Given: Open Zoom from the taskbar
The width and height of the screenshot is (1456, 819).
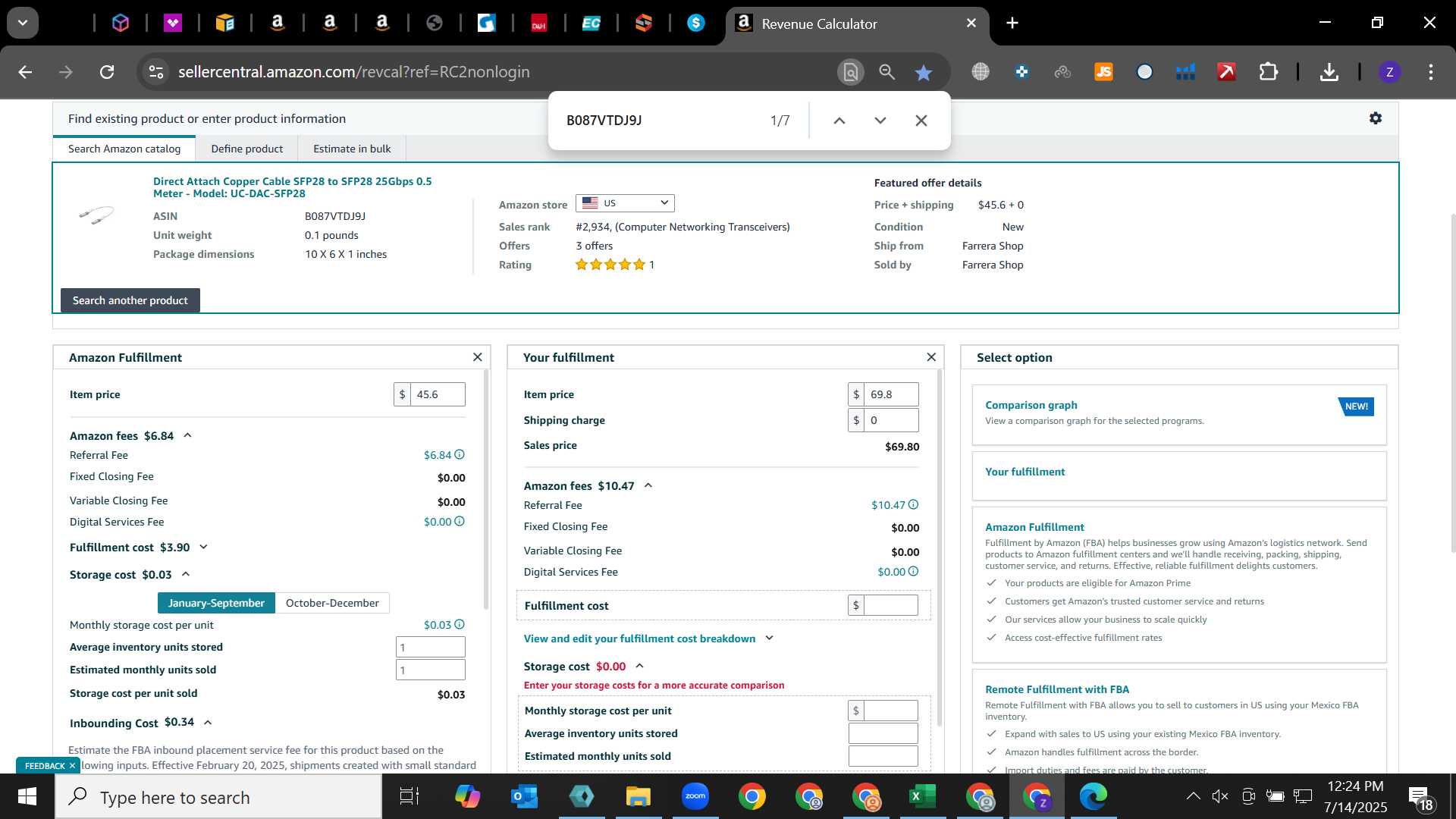Looking at the screenshot, I should click(695, 796).
